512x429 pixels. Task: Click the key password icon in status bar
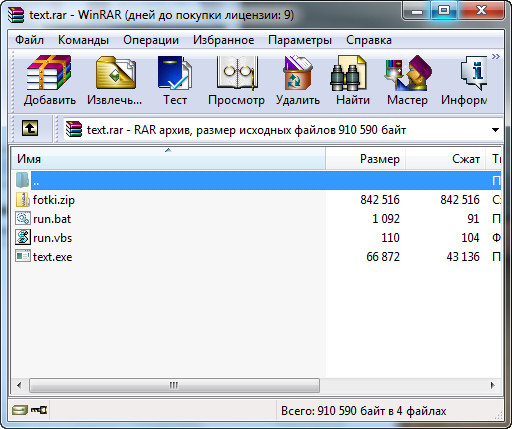point(39,410)
